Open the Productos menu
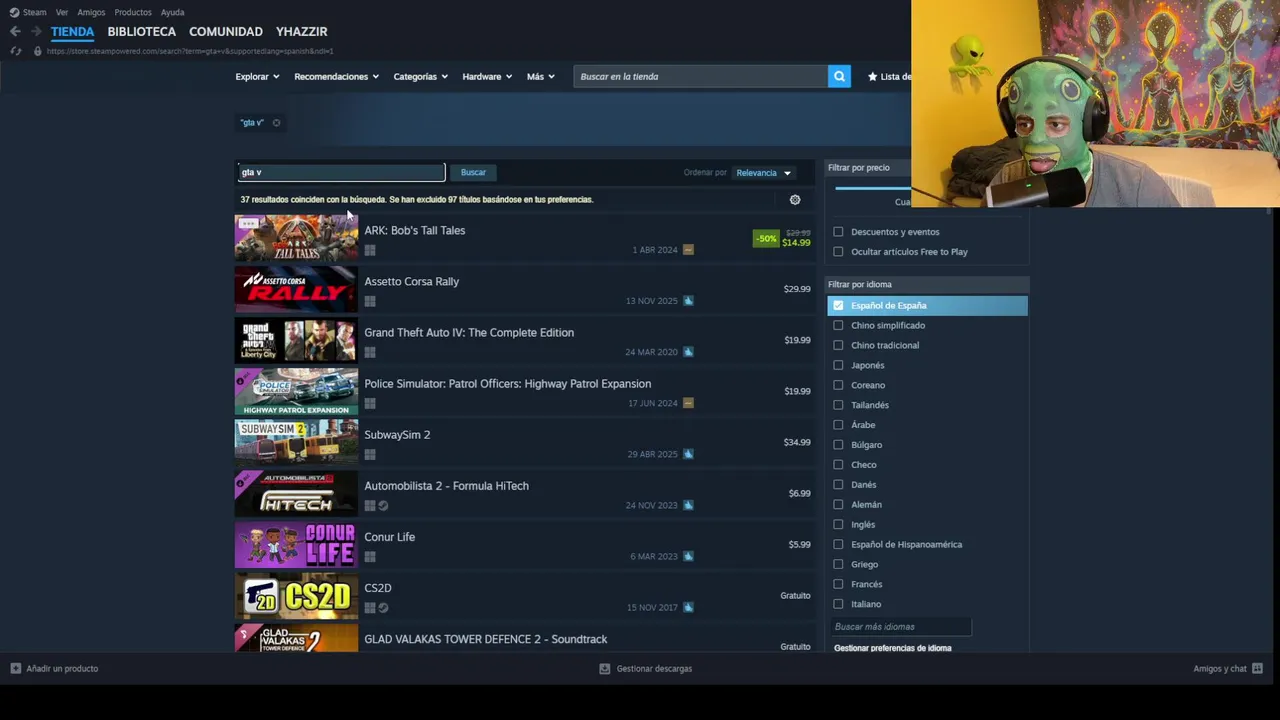Image resolution: width=1280 pixels, height=720 pixels. click(133, 12)
